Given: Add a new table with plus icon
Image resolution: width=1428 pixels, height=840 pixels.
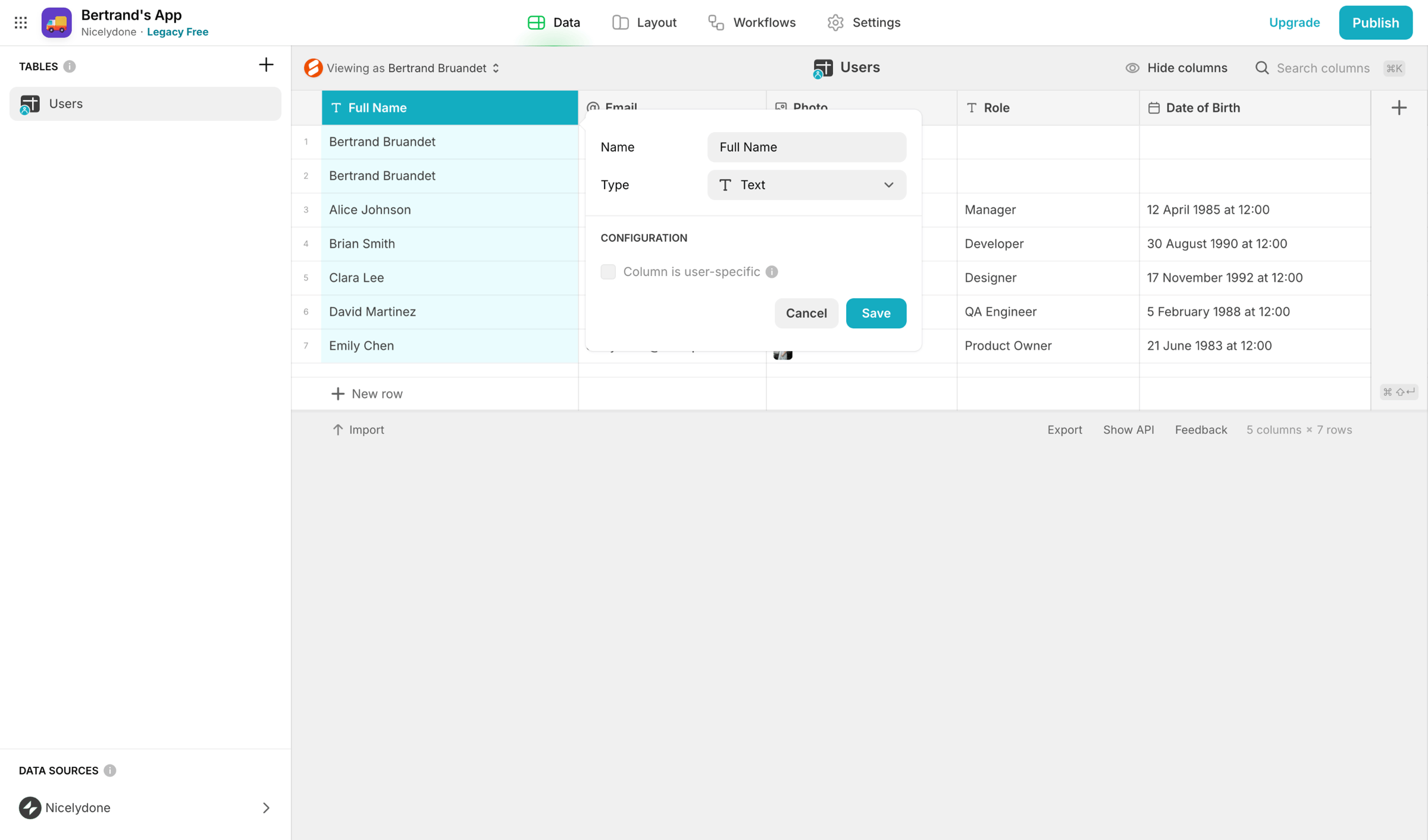Looking at the screenshot, I should coord(266,65).
